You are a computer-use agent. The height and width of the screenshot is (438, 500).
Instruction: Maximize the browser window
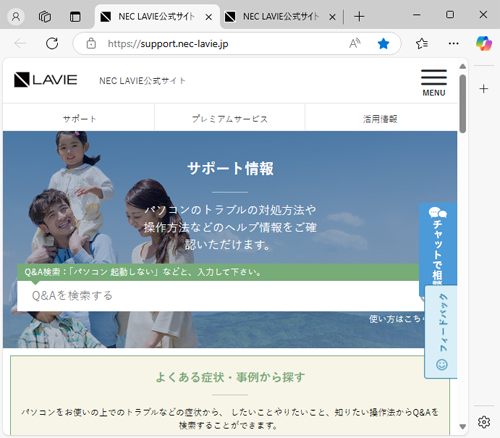[450, 15]
